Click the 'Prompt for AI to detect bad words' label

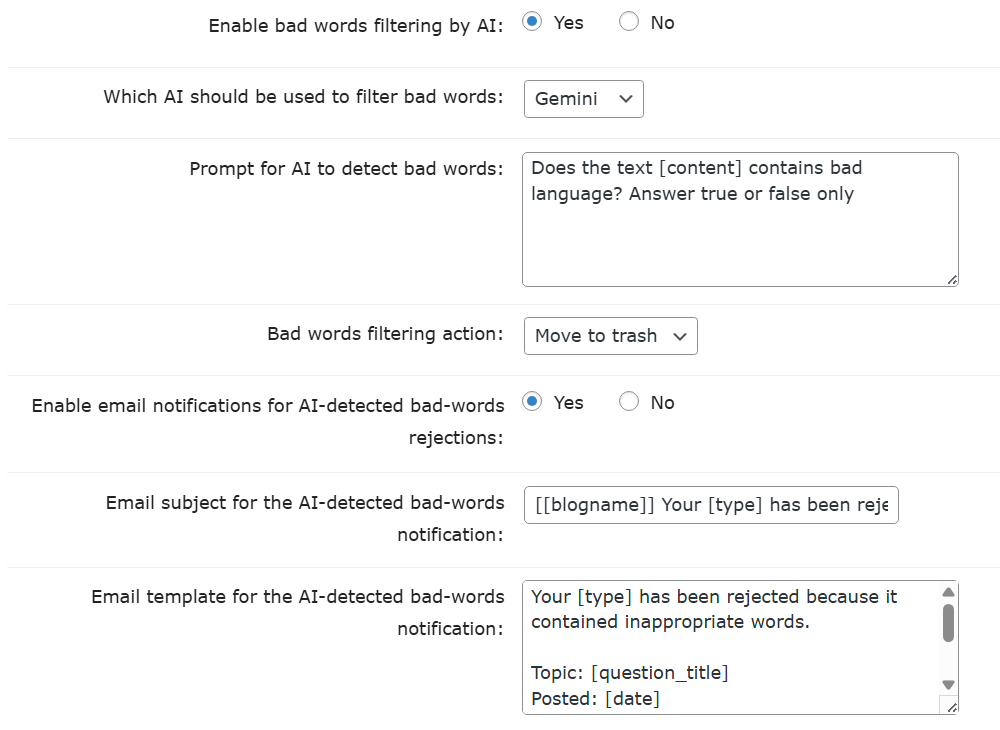pos(346,168)
